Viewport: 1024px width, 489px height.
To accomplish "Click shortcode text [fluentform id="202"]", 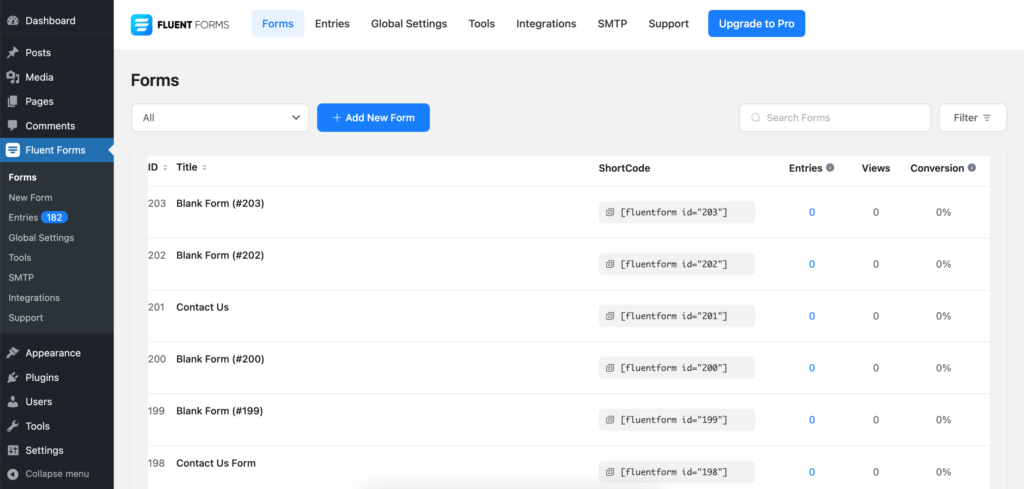I will [673, 264].
